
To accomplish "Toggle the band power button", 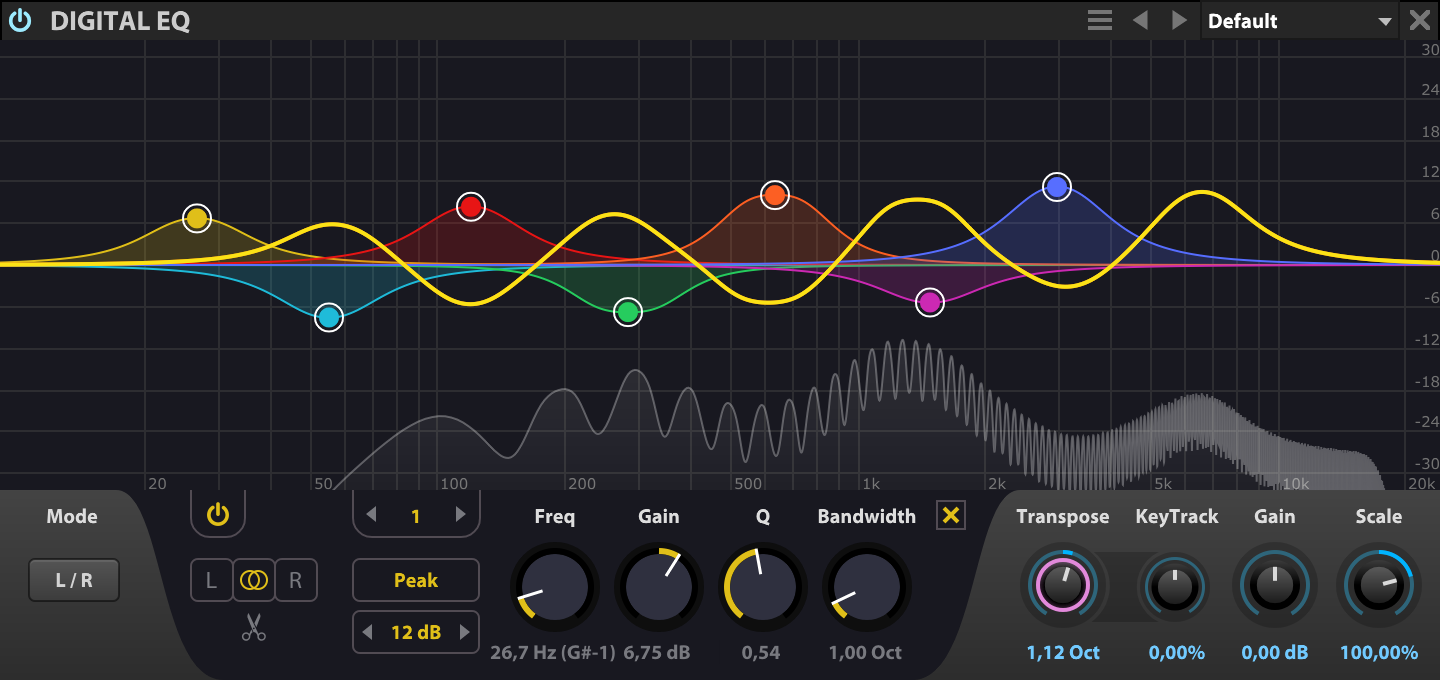I will (218, 516).
